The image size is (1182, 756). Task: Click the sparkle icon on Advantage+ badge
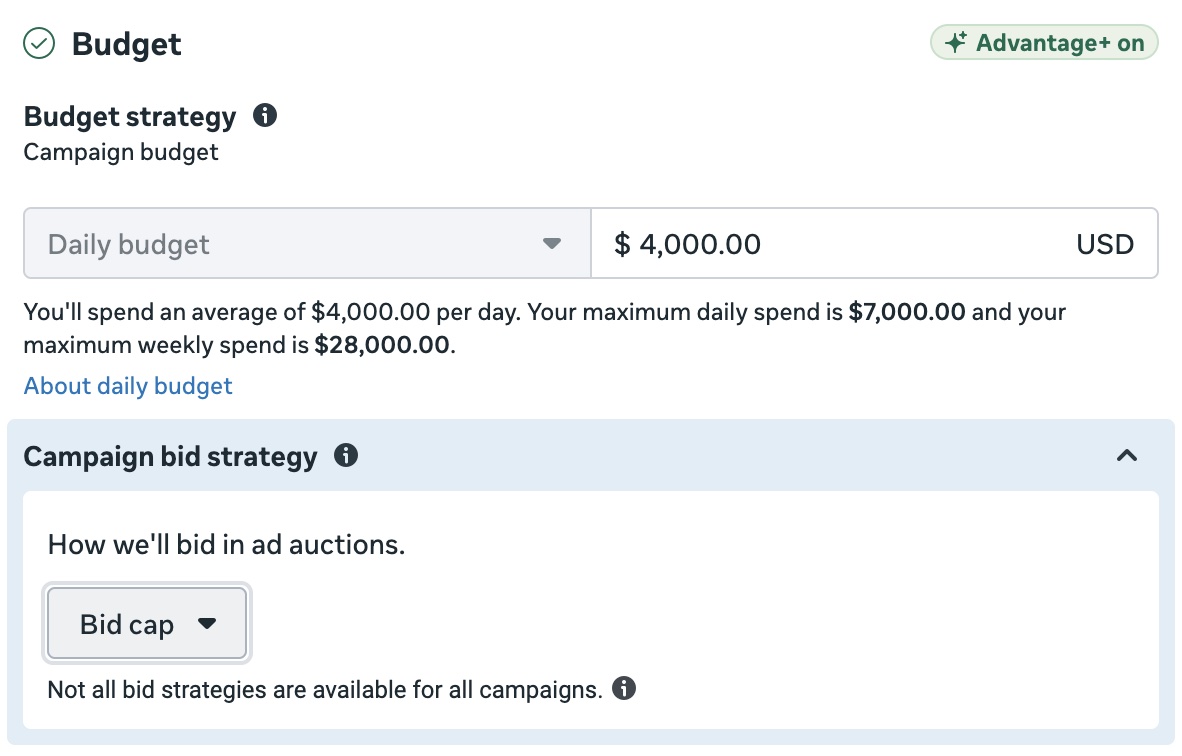point(957,42)
